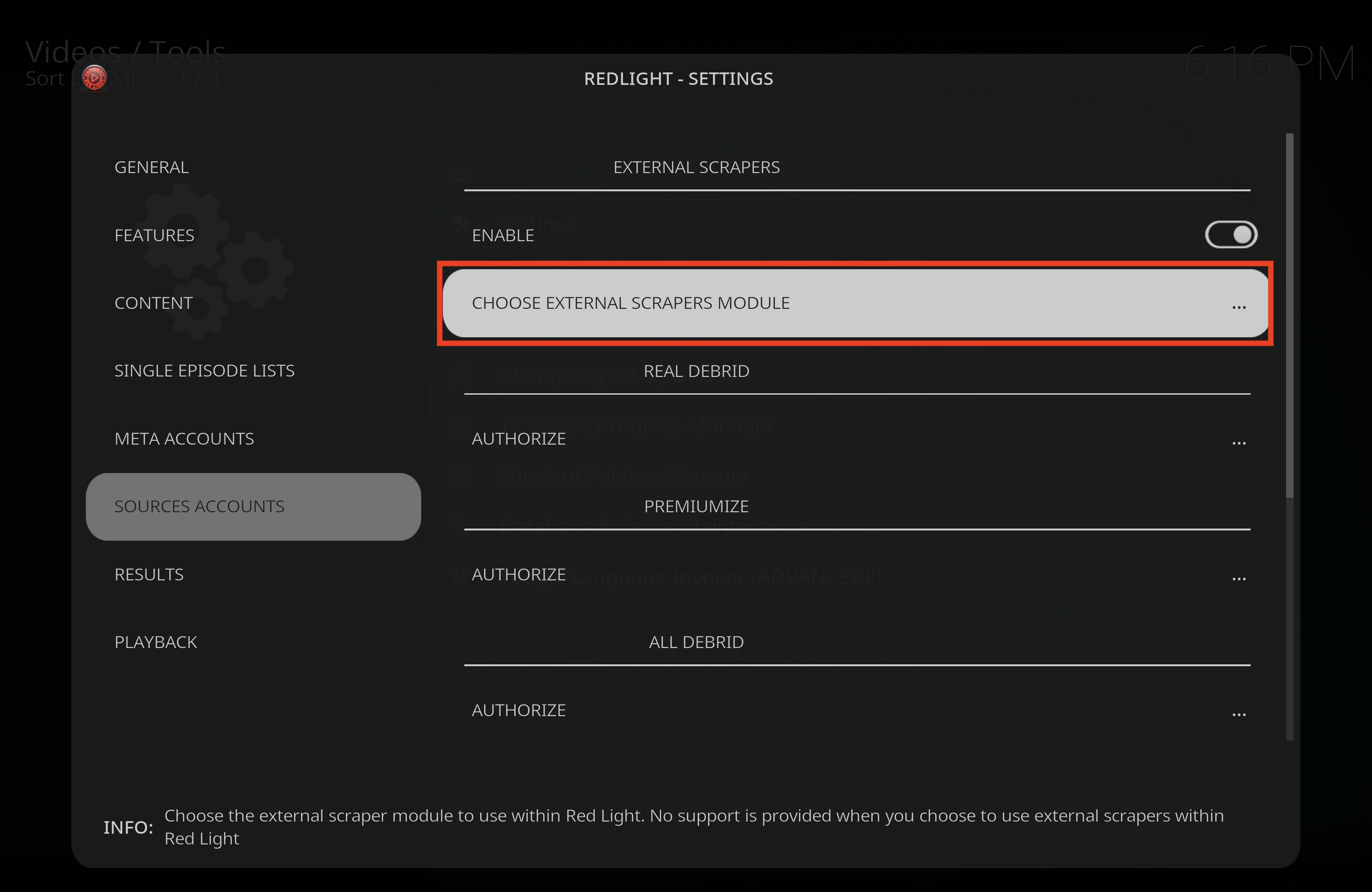Select the CONTENT settings category
This screenshot has width=1372, height=892.
253,303
